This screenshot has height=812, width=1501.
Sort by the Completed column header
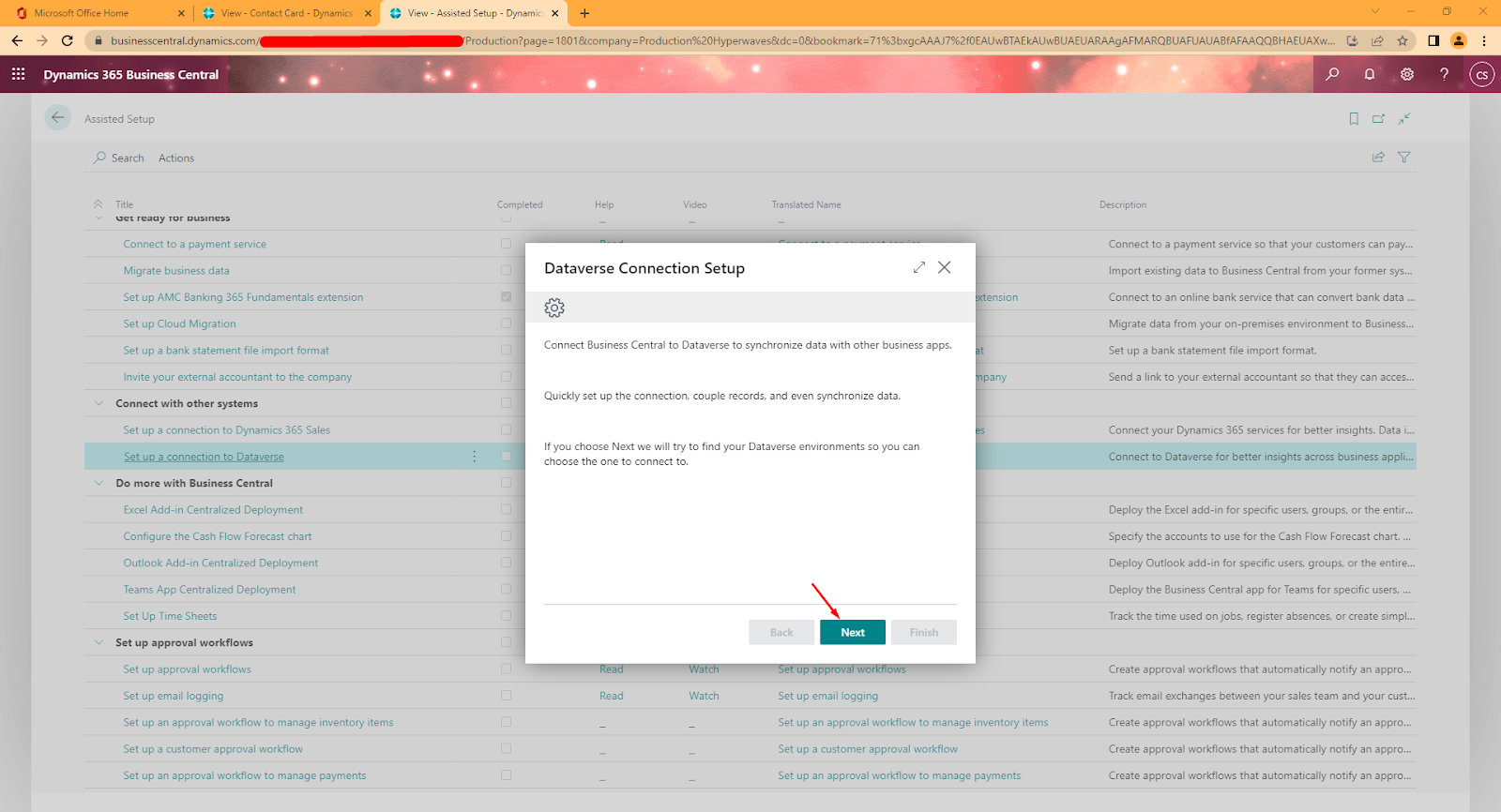pyautogui.click(x=520, y=204)
